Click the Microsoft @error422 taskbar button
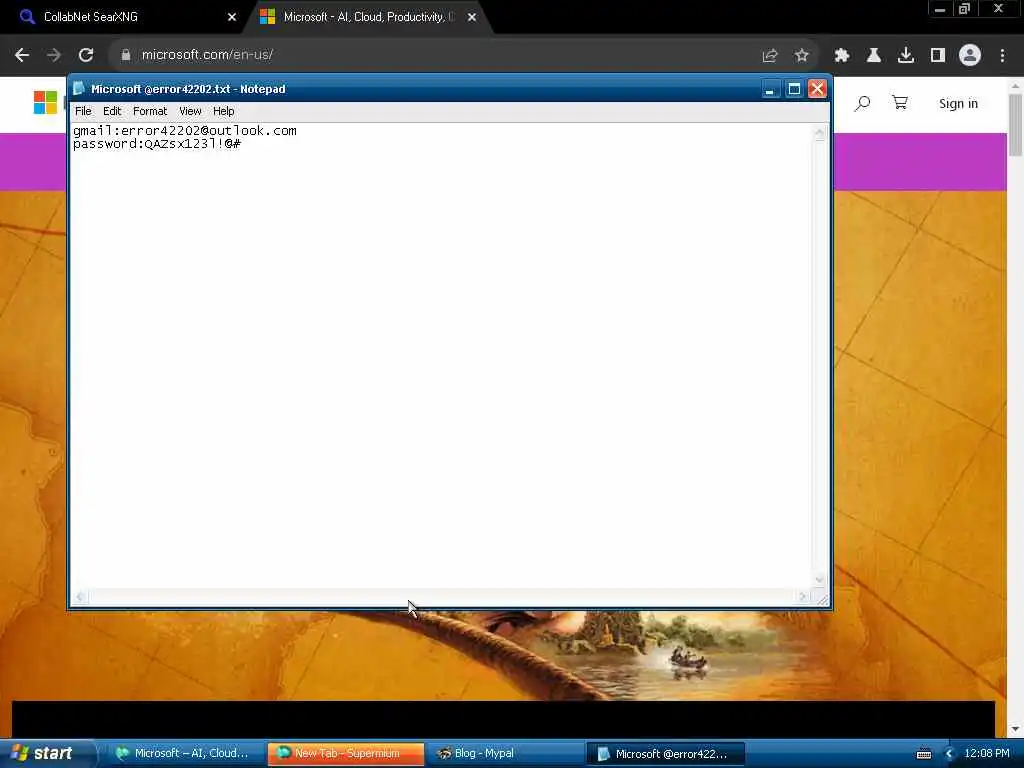The width and height of the screenshot is (1024, 768). (x=665, y=754)
